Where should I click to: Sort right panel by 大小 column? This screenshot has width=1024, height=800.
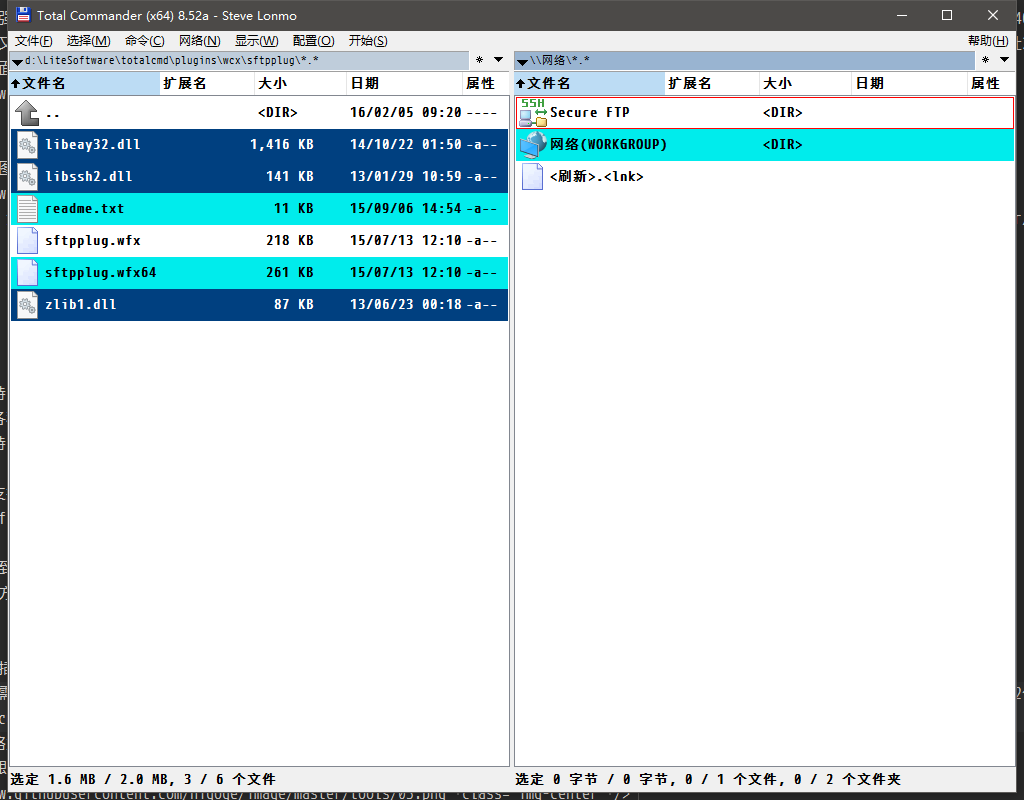(805, 84)
